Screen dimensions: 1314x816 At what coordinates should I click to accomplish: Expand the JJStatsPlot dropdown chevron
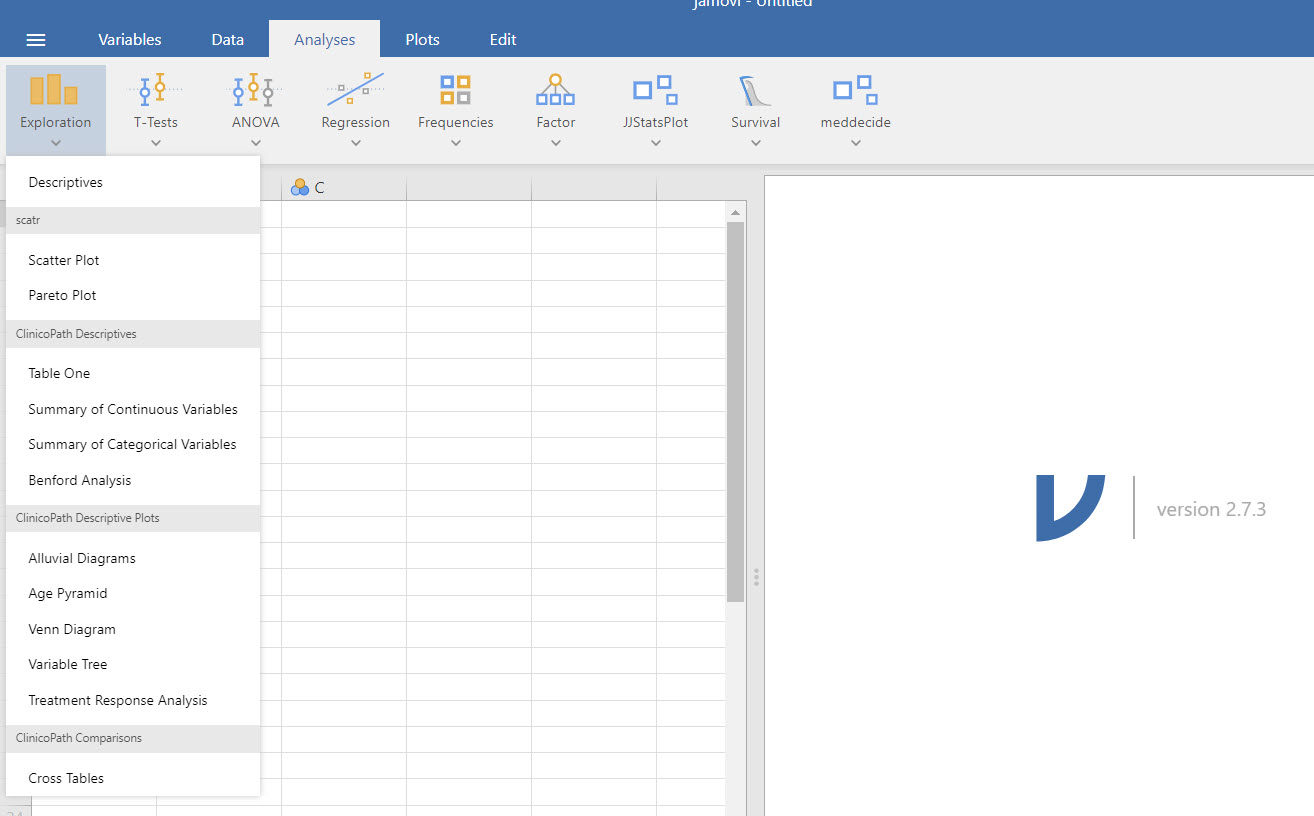click(x=656, y=143)
